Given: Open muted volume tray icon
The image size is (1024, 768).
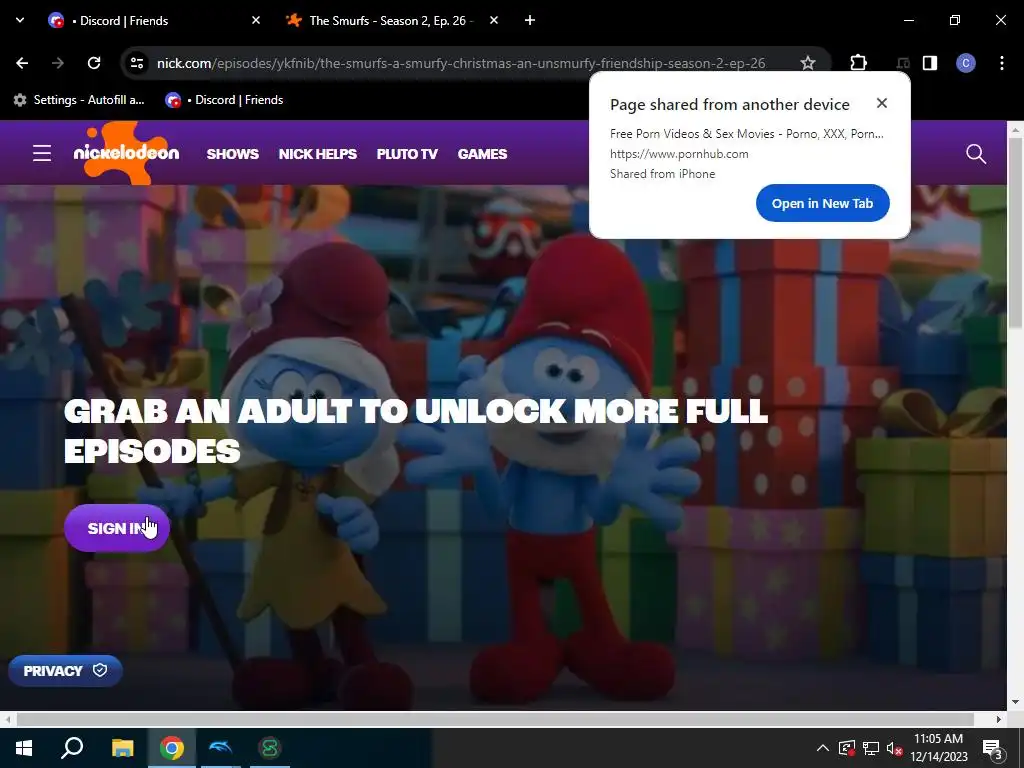Looking at the screenshot, I should tap(894, 748).
